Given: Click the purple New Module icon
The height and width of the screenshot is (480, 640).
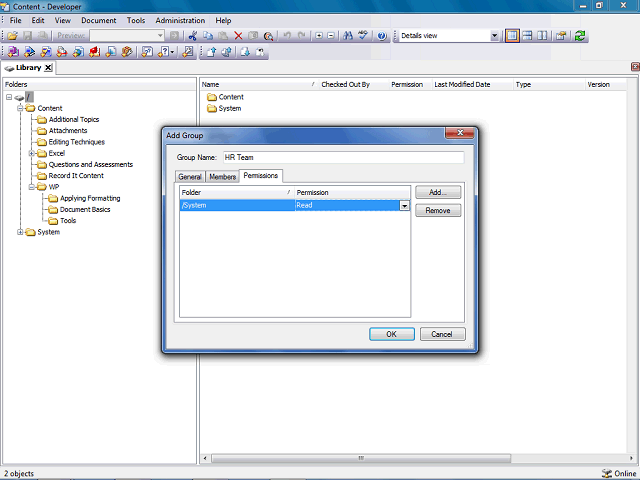Looking at the screenshot, I should 13,52.
